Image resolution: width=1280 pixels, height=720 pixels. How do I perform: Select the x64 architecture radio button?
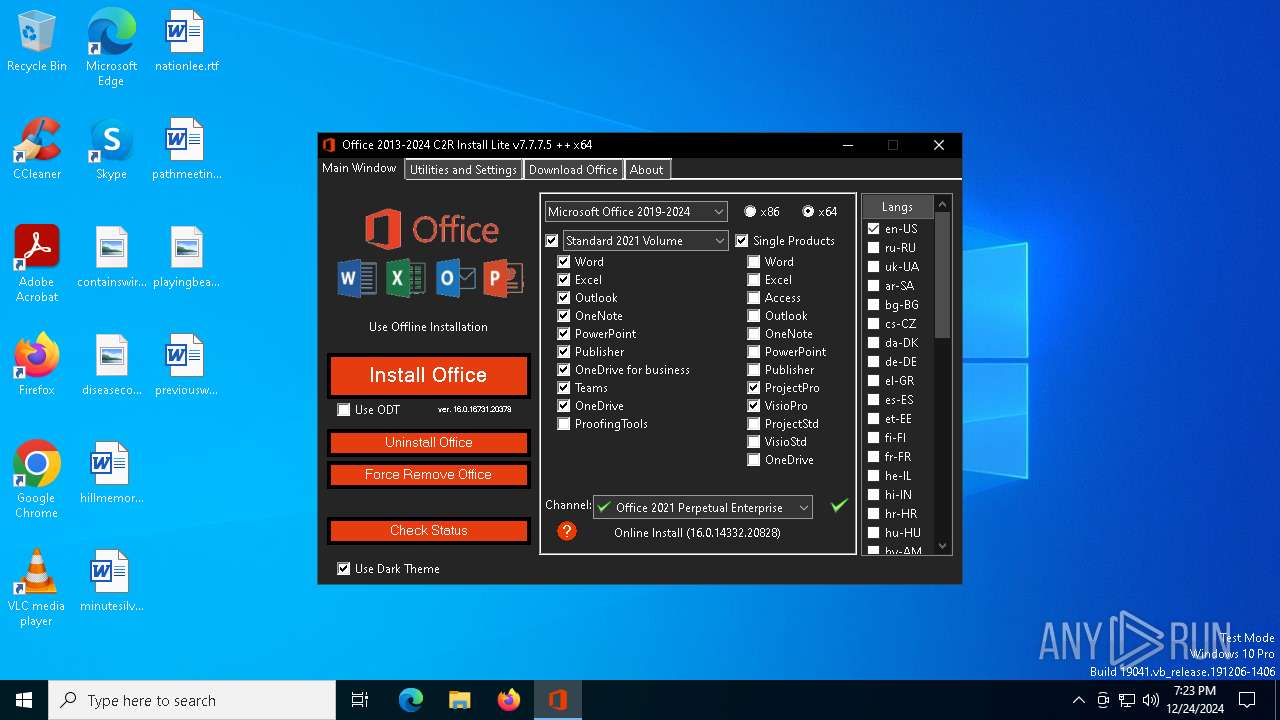click(x=808, y=212)
